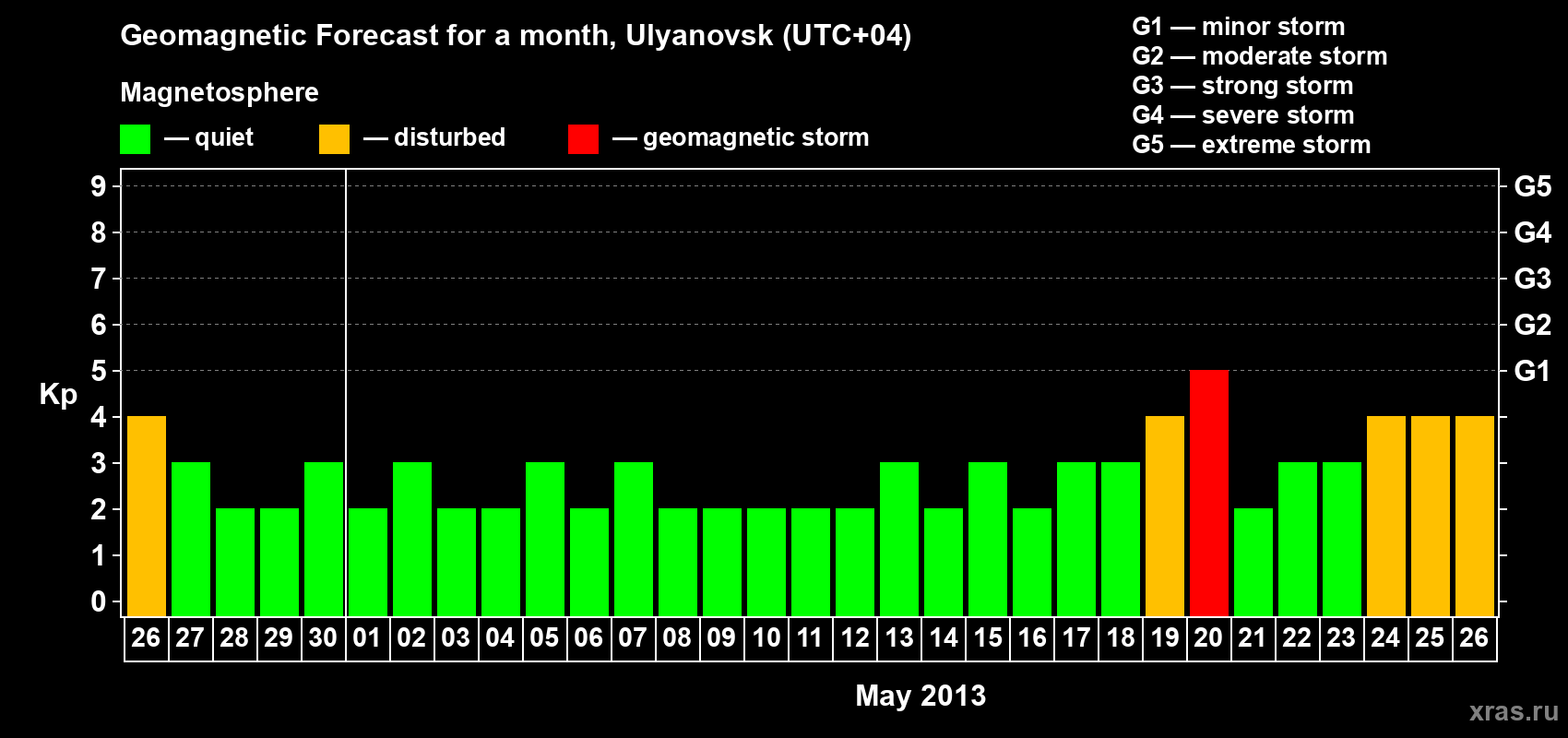Click the Kp value 0 on left axis

99,601
